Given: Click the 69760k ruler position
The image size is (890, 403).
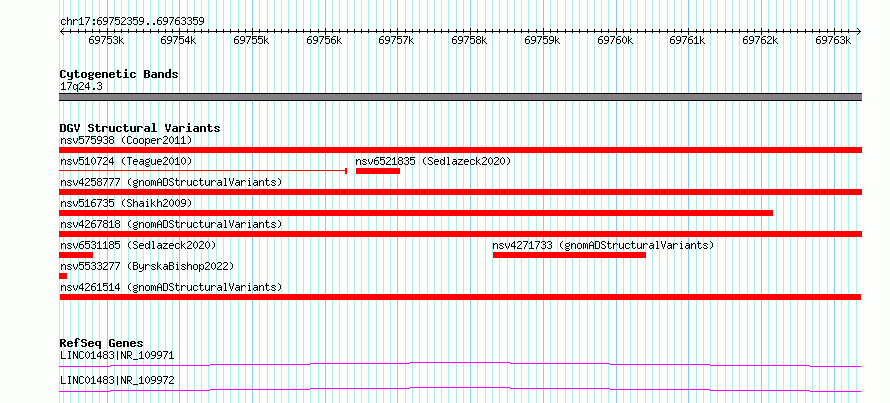Looking at the screenshot, I should click(x=615, y=40).
